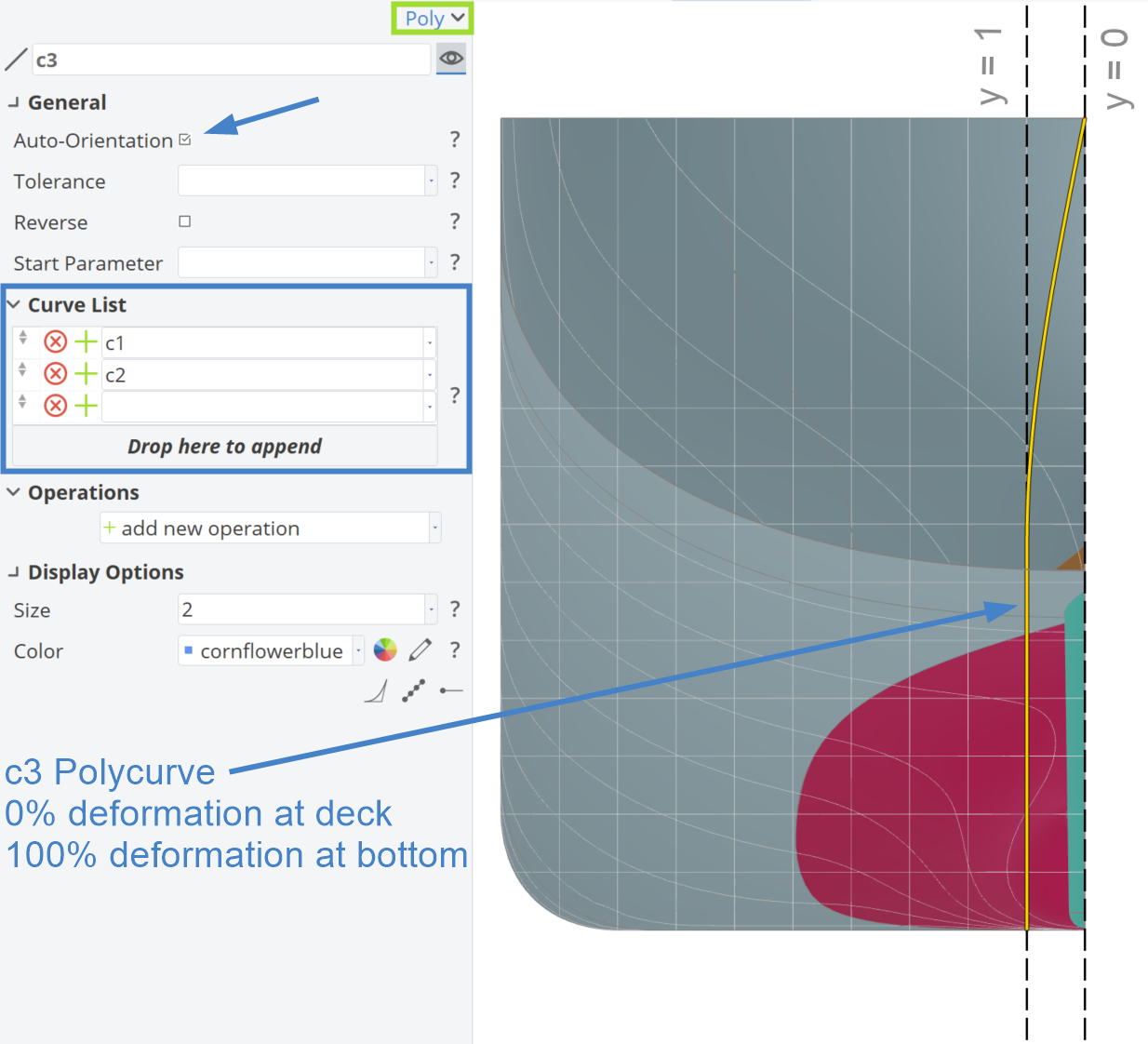Toggle visibility eye for c3

click(x=451, y=59)
